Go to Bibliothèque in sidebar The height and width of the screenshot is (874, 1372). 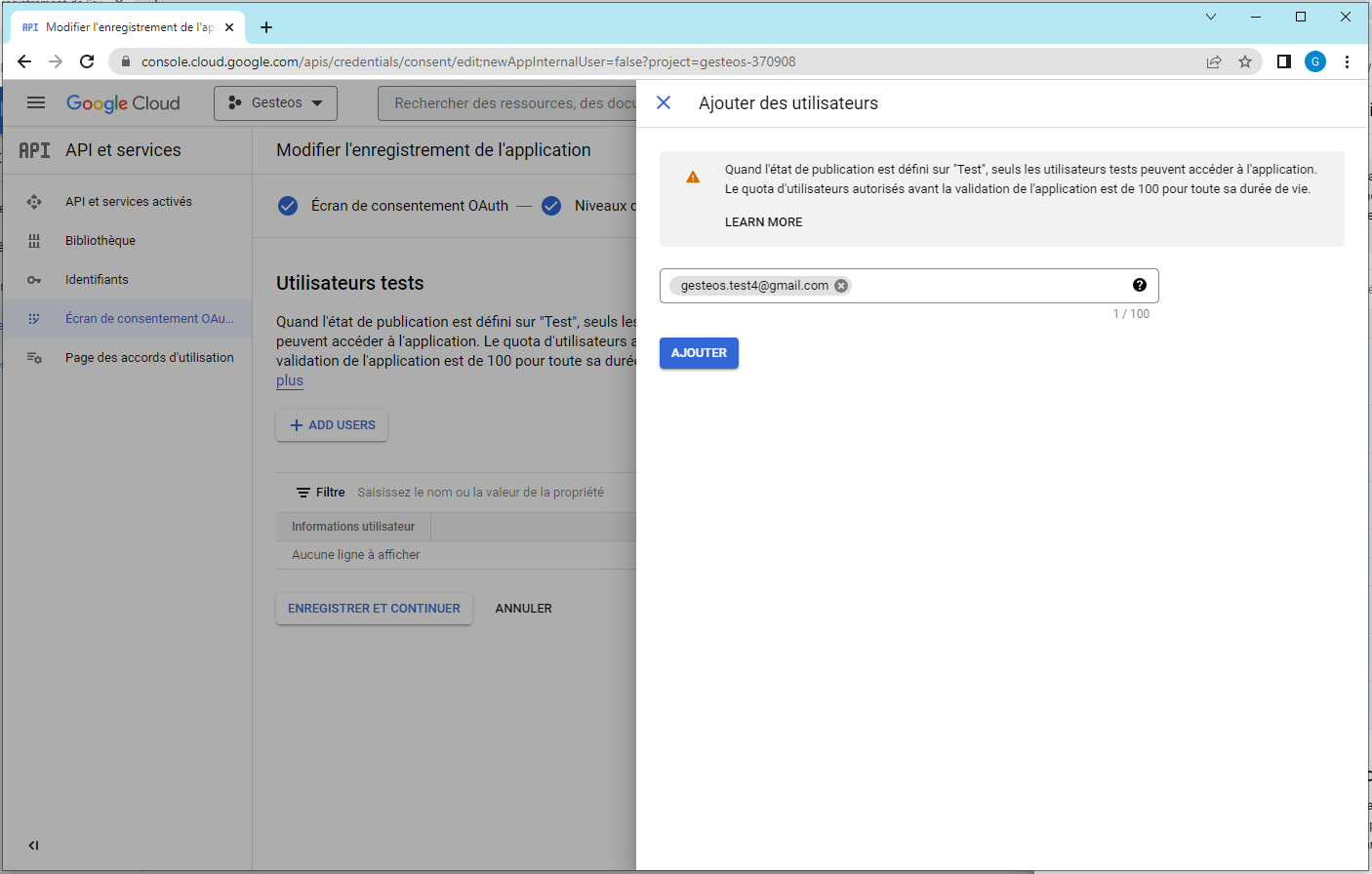click(101, 241)
